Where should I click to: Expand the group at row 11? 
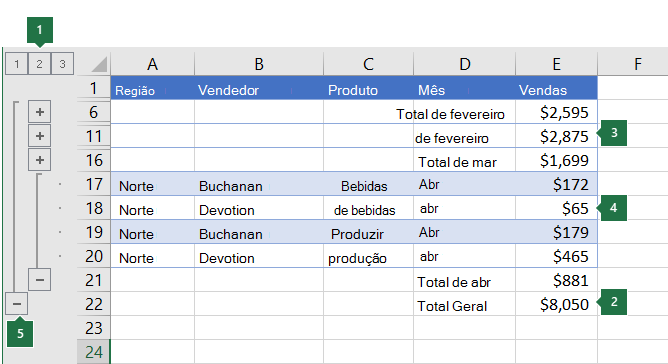click(40, 136)
